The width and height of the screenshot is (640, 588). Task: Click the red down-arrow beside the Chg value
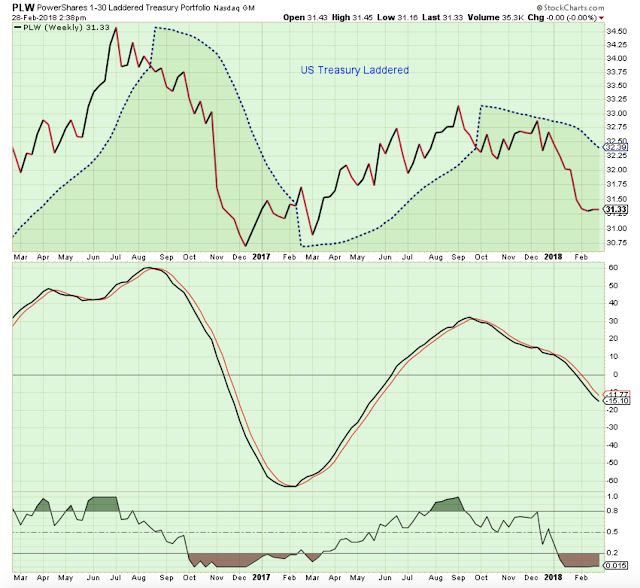601,18
